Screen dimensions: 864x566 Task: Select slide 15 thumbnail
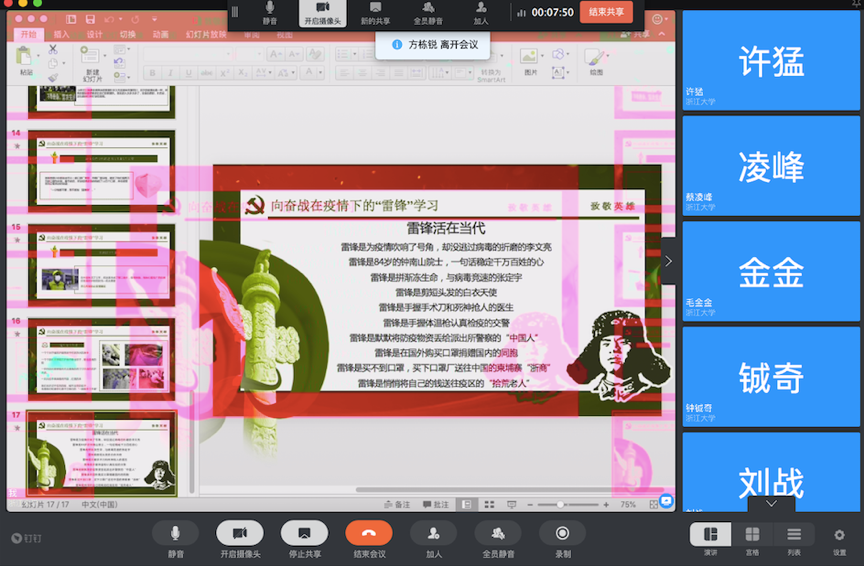[x=101, y=265]
